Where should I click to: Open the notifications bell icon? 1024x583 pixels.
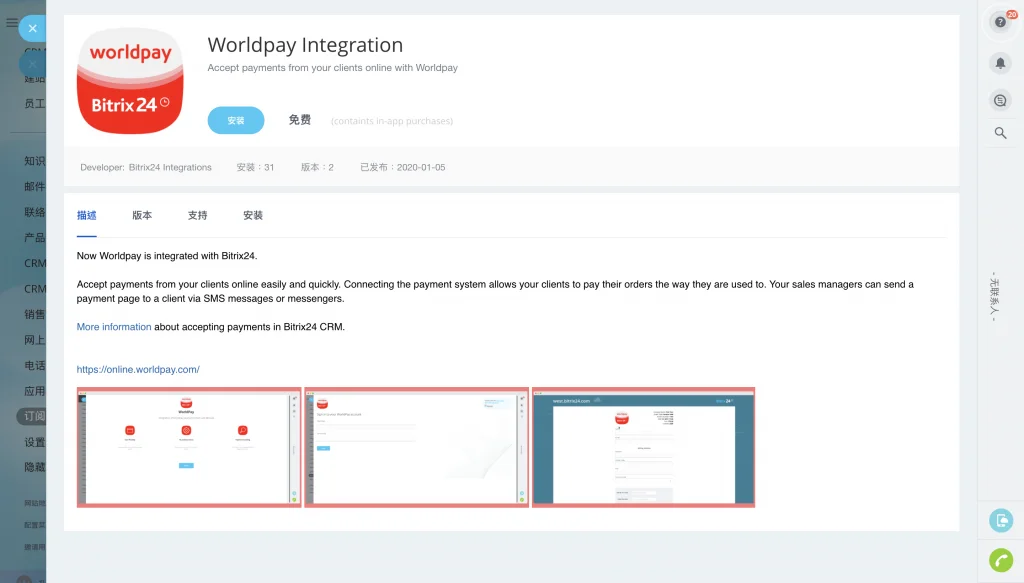pos(1000,63)
